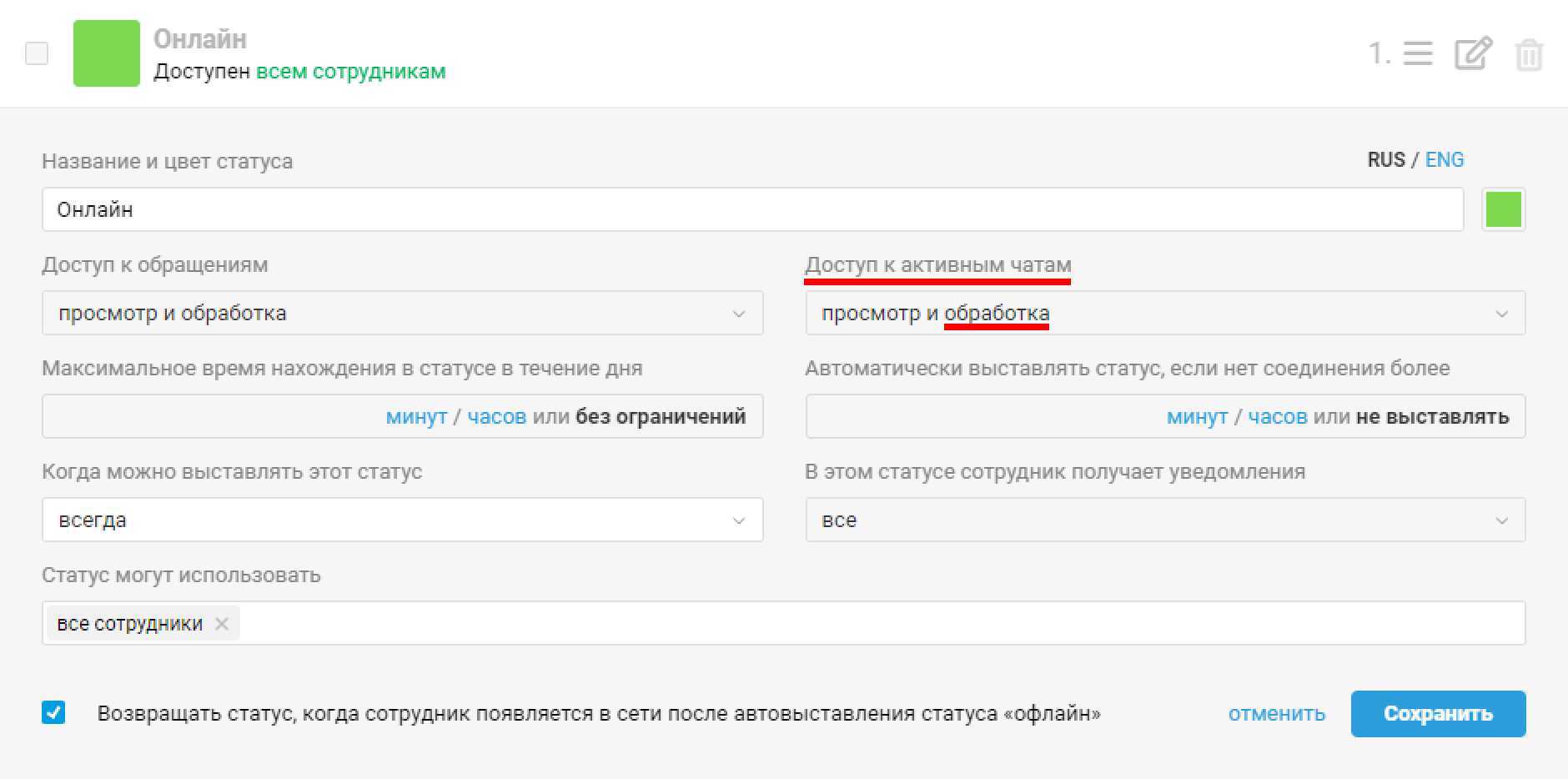The image size is (1568, 779).
Task: Click the всем сотрудникам green link
Action: [350, 72]
